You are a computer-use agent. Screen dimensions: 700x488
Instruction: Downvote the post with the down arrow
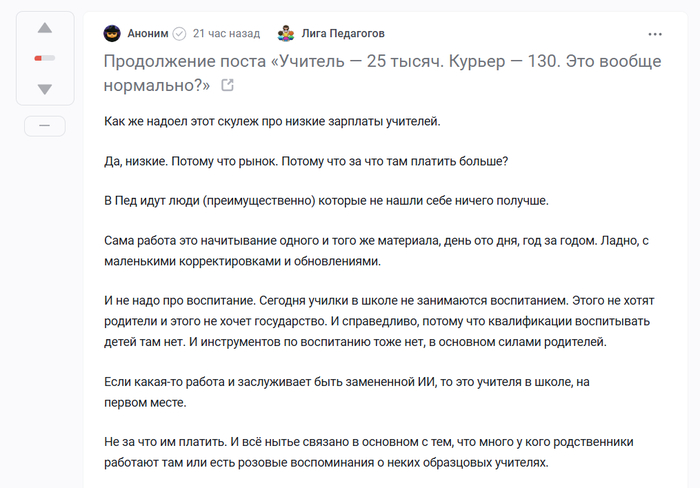44,89
